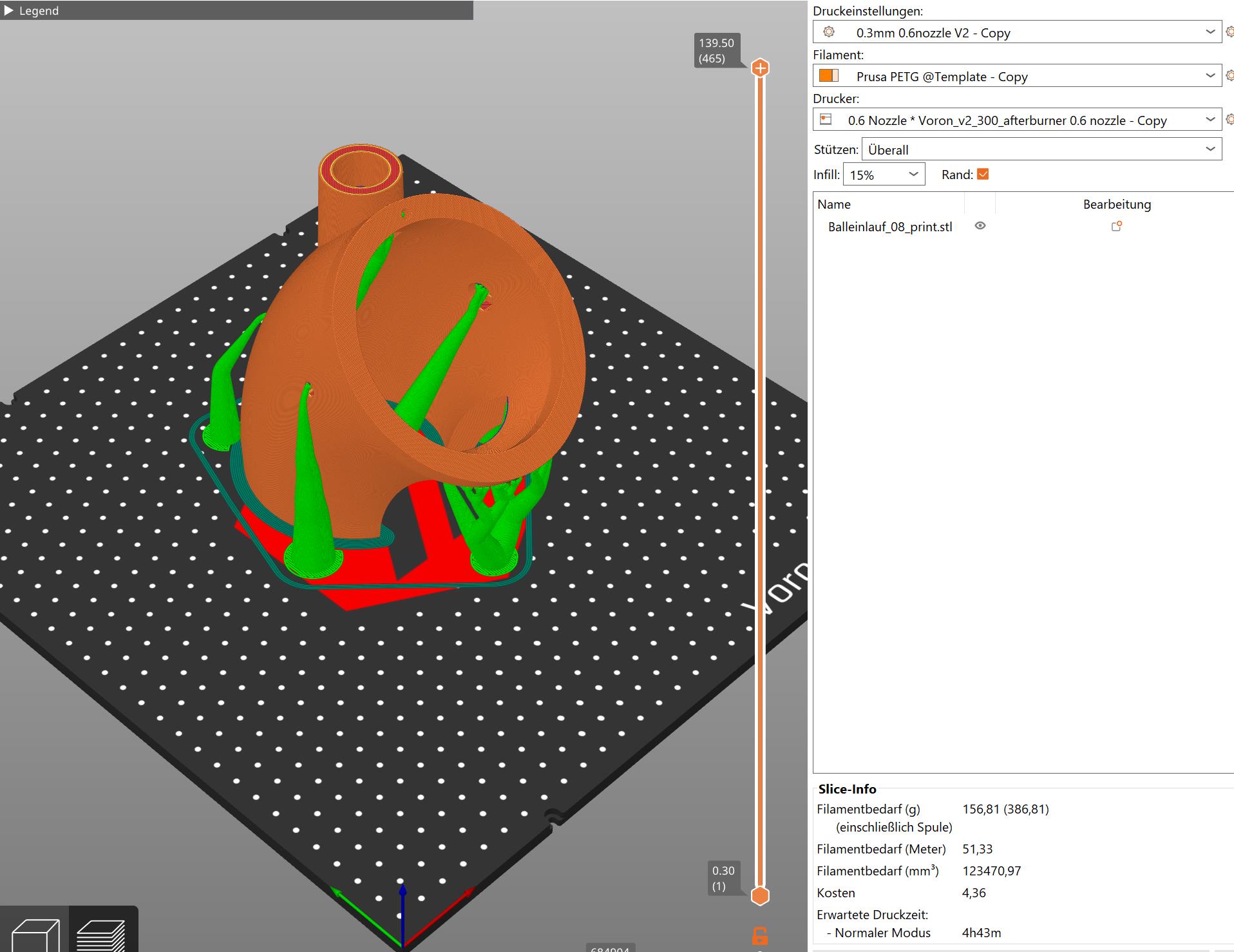Click the edit icon for Balleinlauf_08_print.stl
Viewport: 1234px width, 952px height.
click(x=1116, y=226)
